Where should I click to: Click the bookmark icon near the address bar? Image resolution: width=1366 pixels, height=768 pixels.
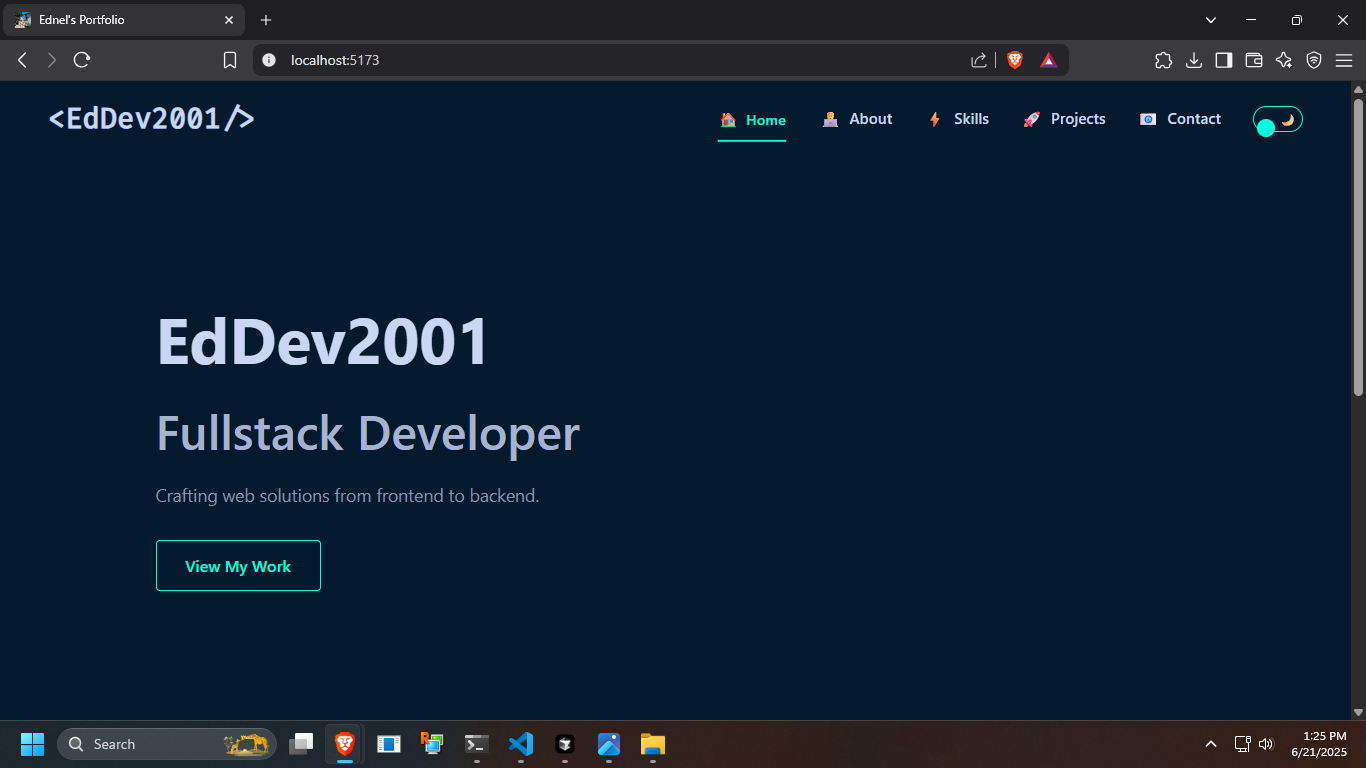point(230,60)
